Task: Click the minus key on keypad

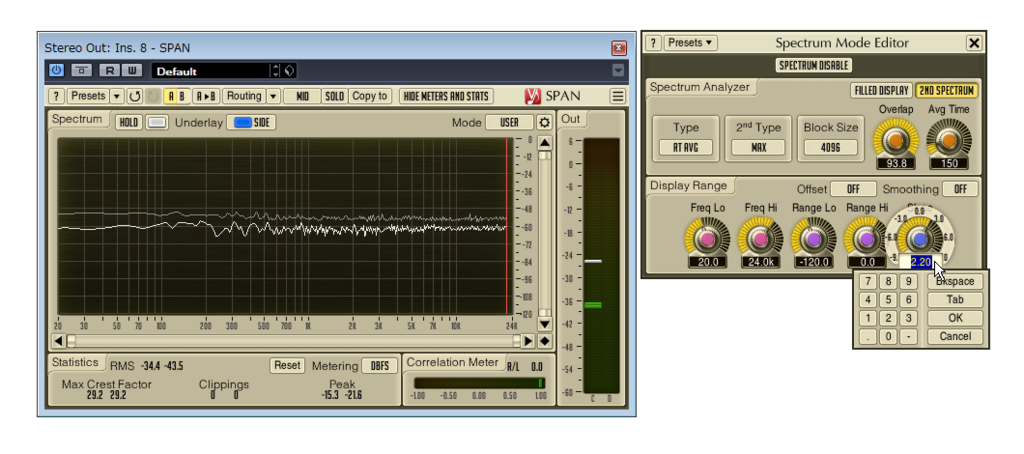Action: [908, 336]
